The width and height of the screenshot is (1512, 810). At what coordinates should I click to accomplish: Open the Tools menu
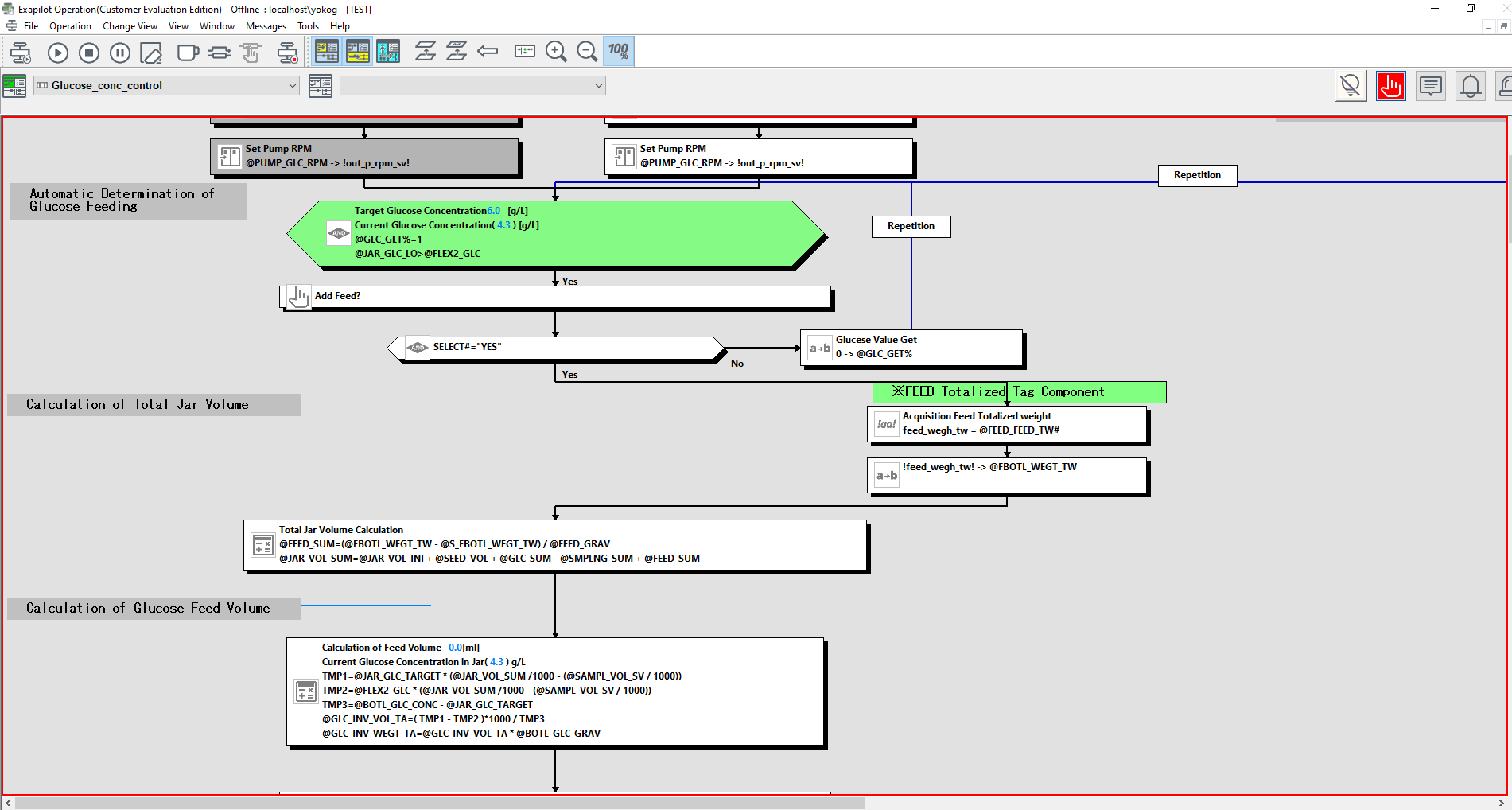point(308,26)
